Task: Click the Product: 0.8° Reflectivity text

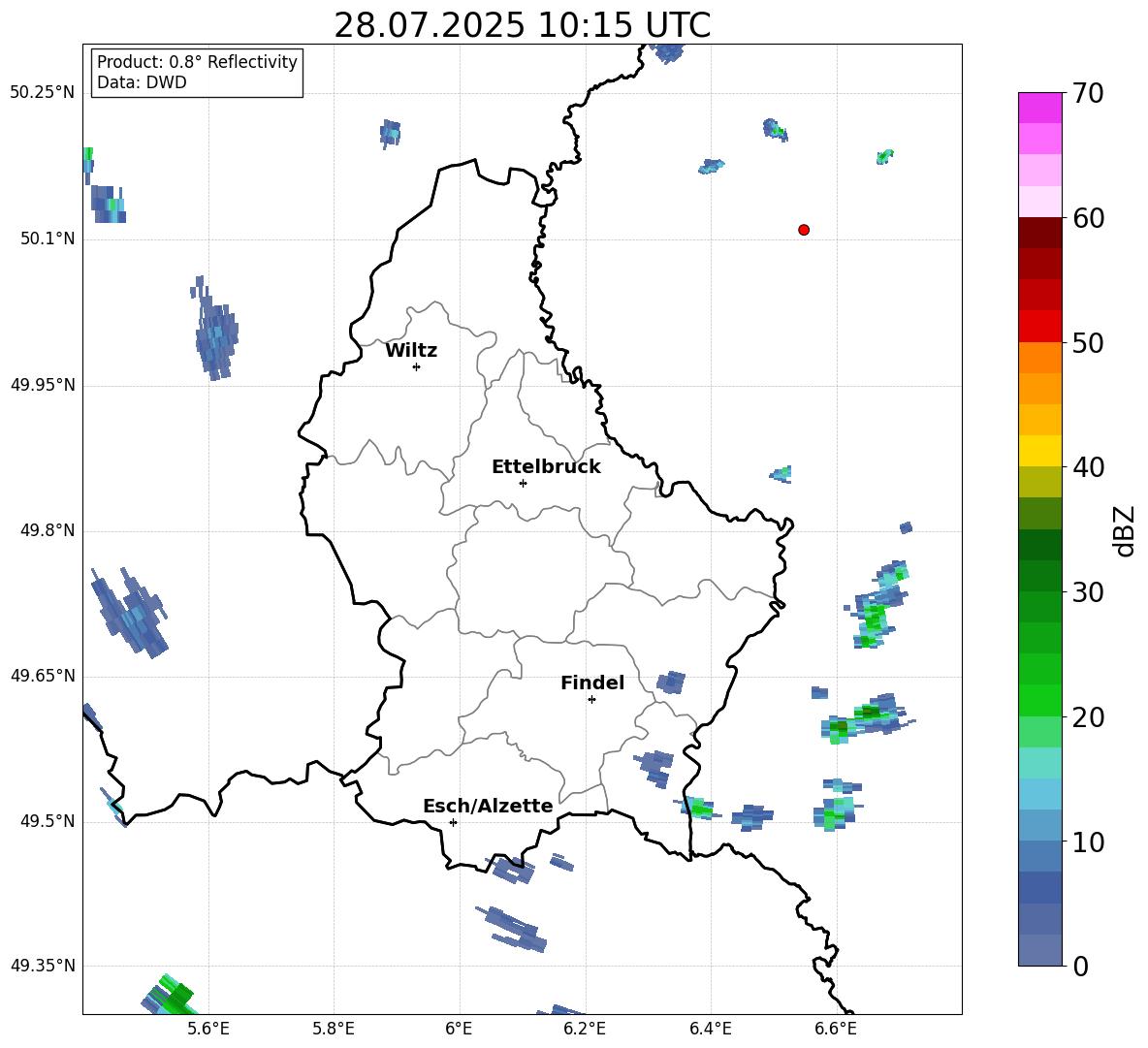Action: pos(197,62)
